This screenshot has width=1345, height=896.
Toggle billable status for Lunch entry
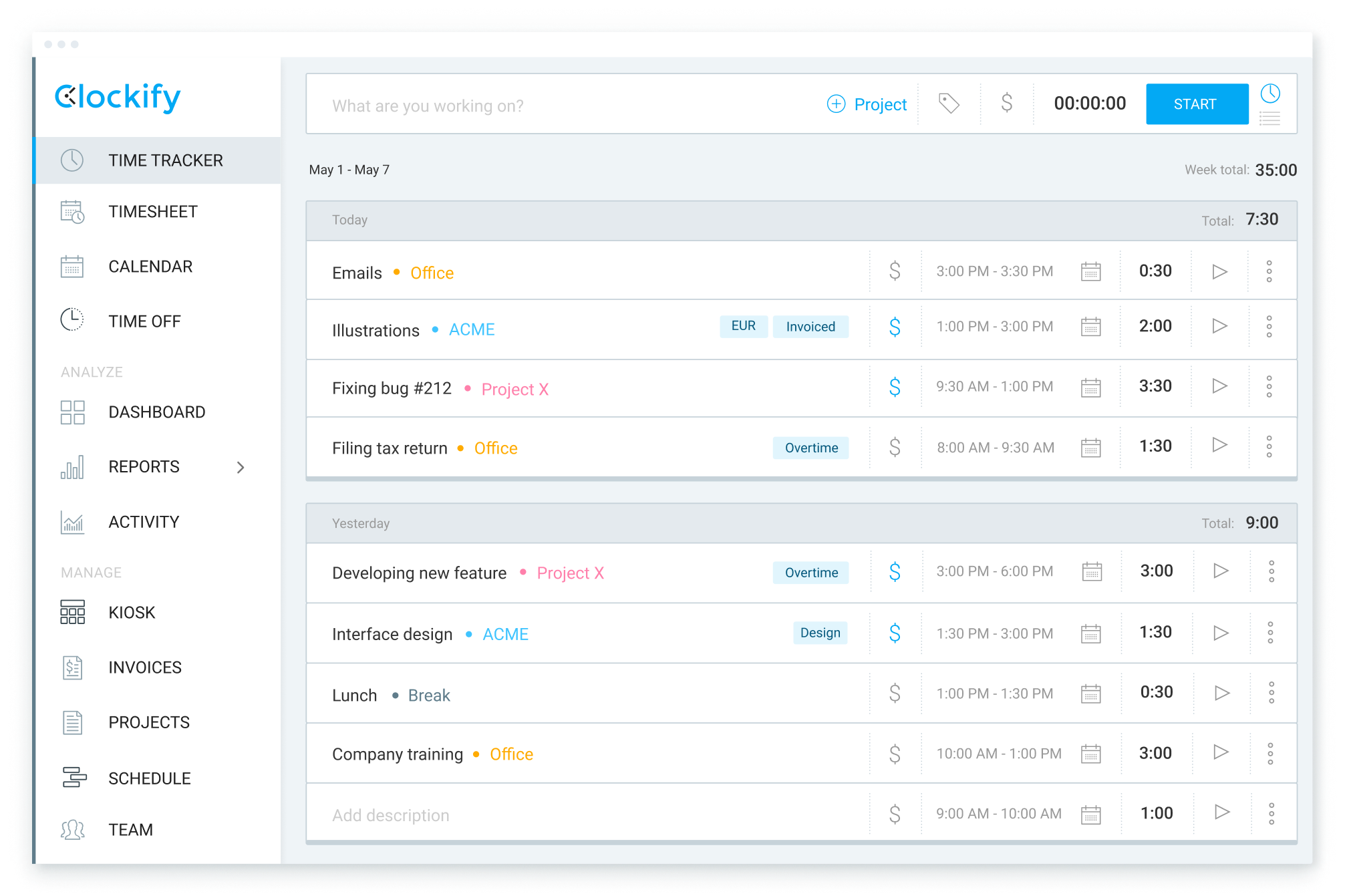895,694
